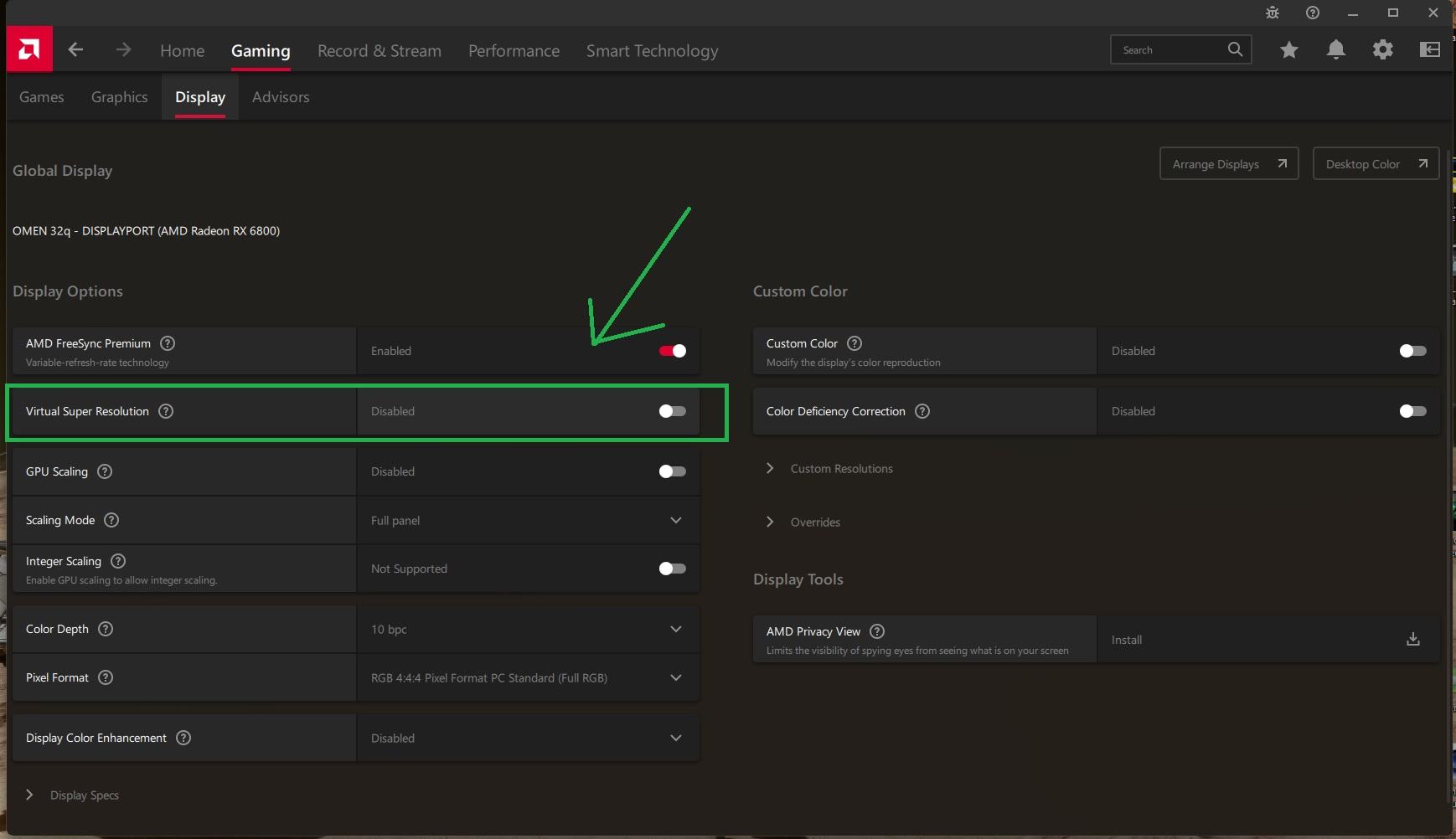Open settings gear icon
The height and width of the screenshot is (839, 1456).
tap(1383, 49)
